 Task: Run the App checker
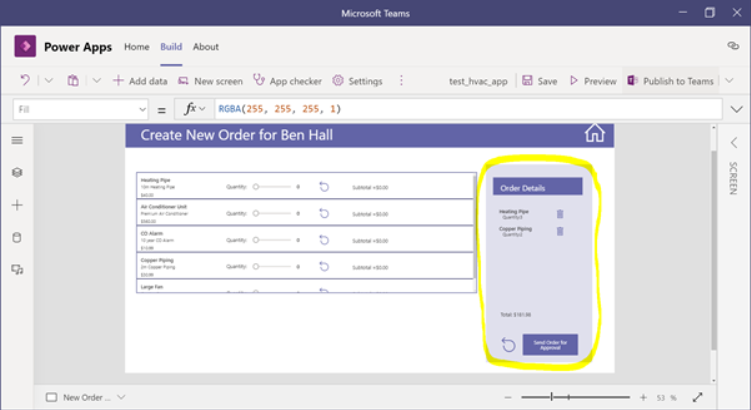click(x=287, y=81)
